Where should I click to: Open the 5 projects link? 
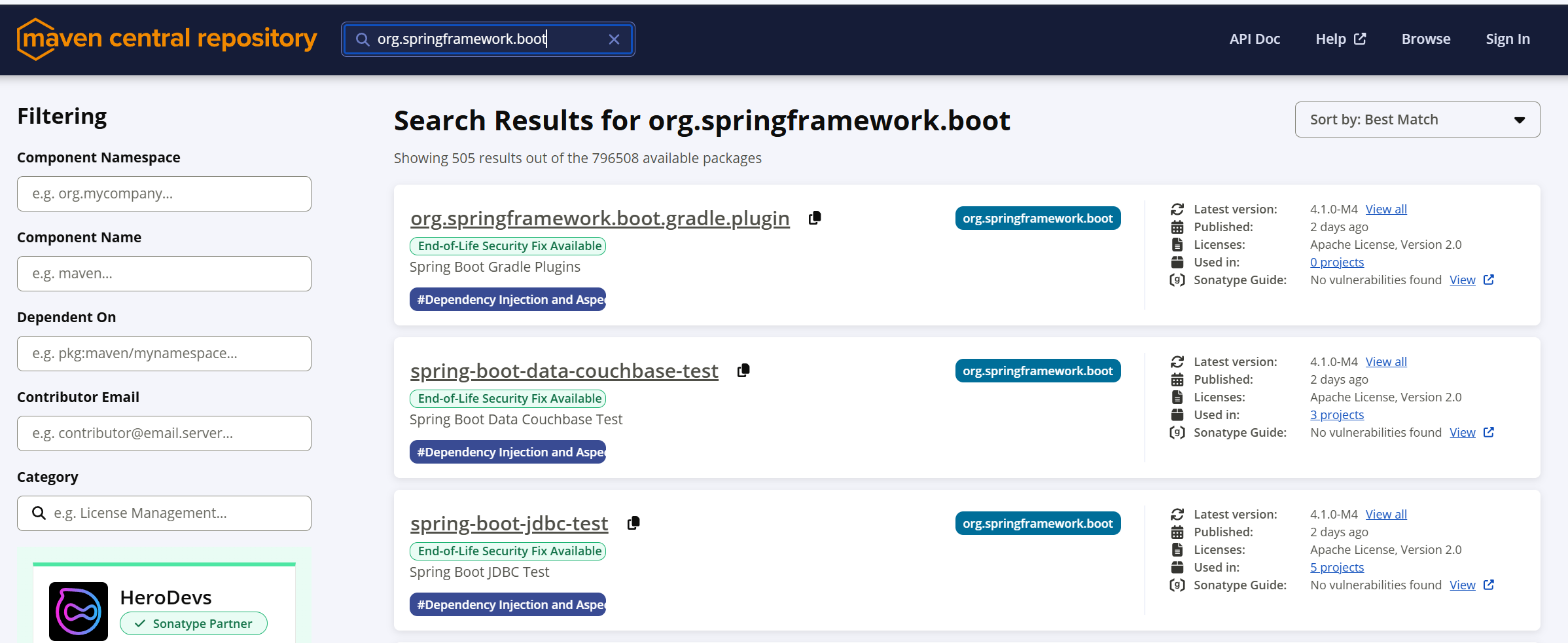(x=1337, y=567)
